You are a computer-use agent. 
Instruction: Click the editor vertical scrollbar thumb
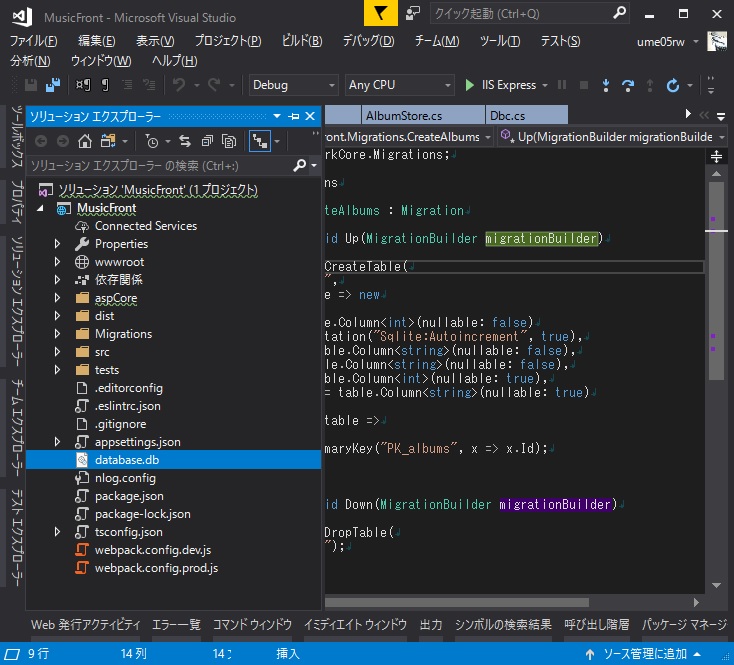click(x=716, y=281)
